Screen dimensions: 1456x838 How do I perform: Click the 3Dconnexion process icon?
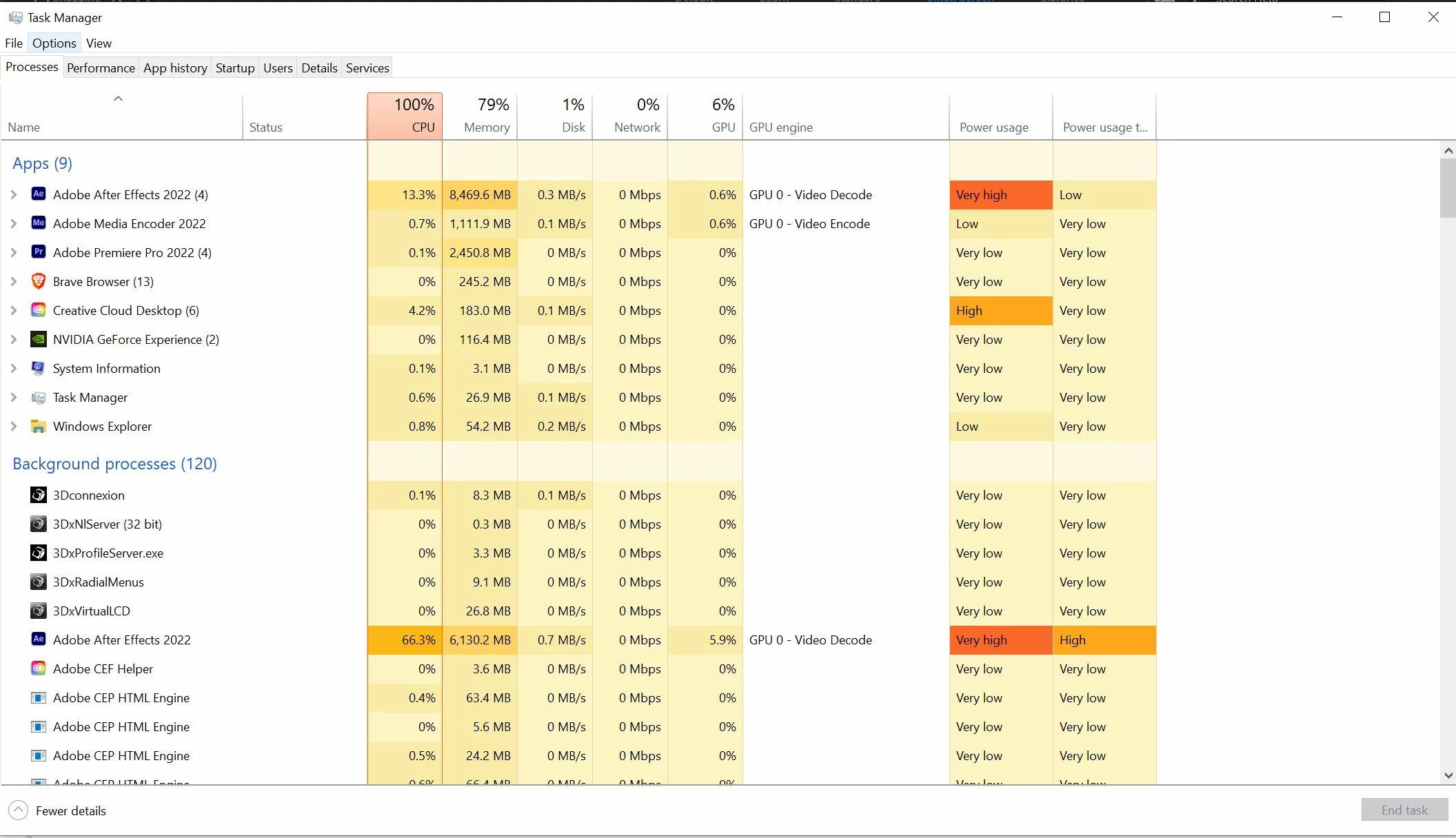(x=39, y=495)
